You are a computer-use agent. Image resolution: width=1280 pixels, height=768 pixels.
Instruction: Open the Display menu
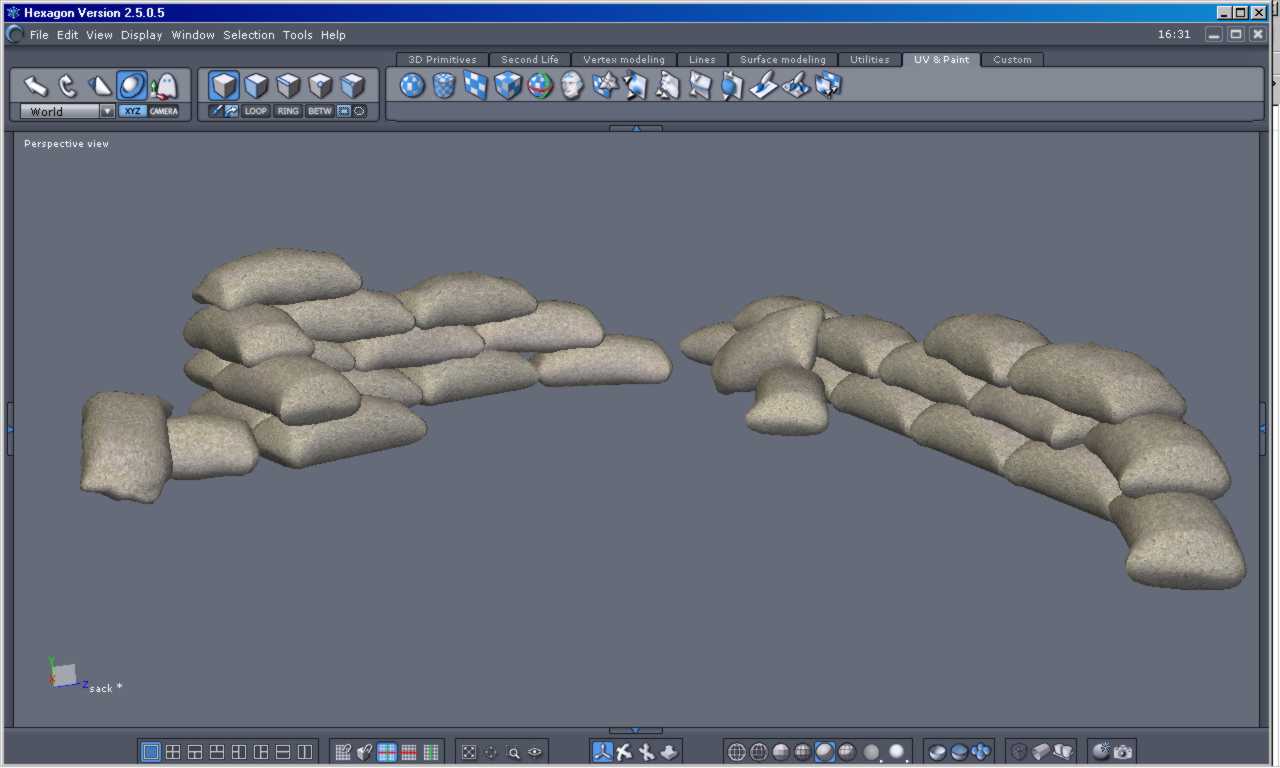point(142,35)
